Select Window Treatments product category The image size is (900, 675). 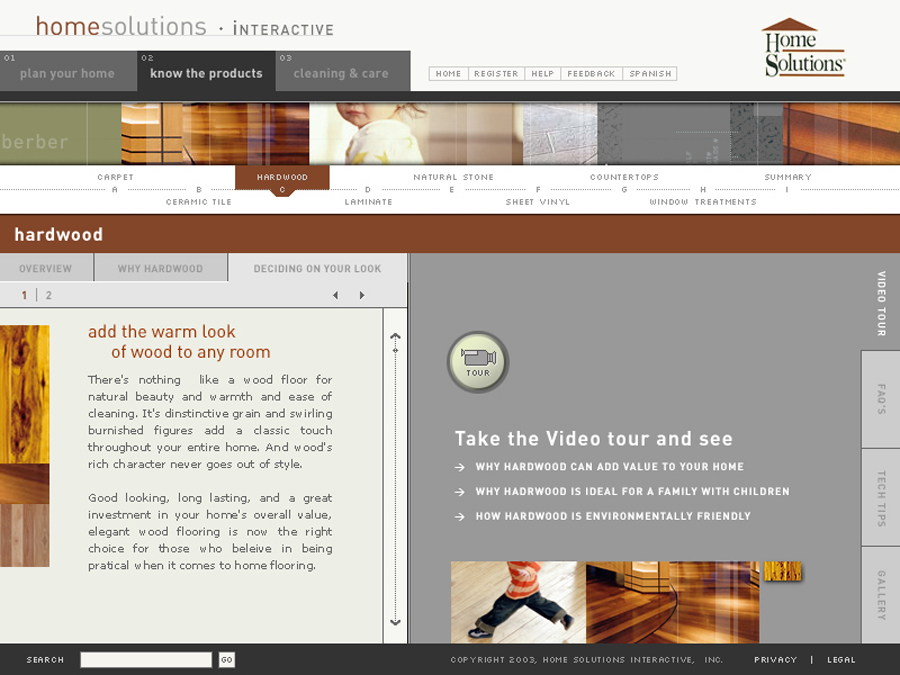[x=703, y=202]
